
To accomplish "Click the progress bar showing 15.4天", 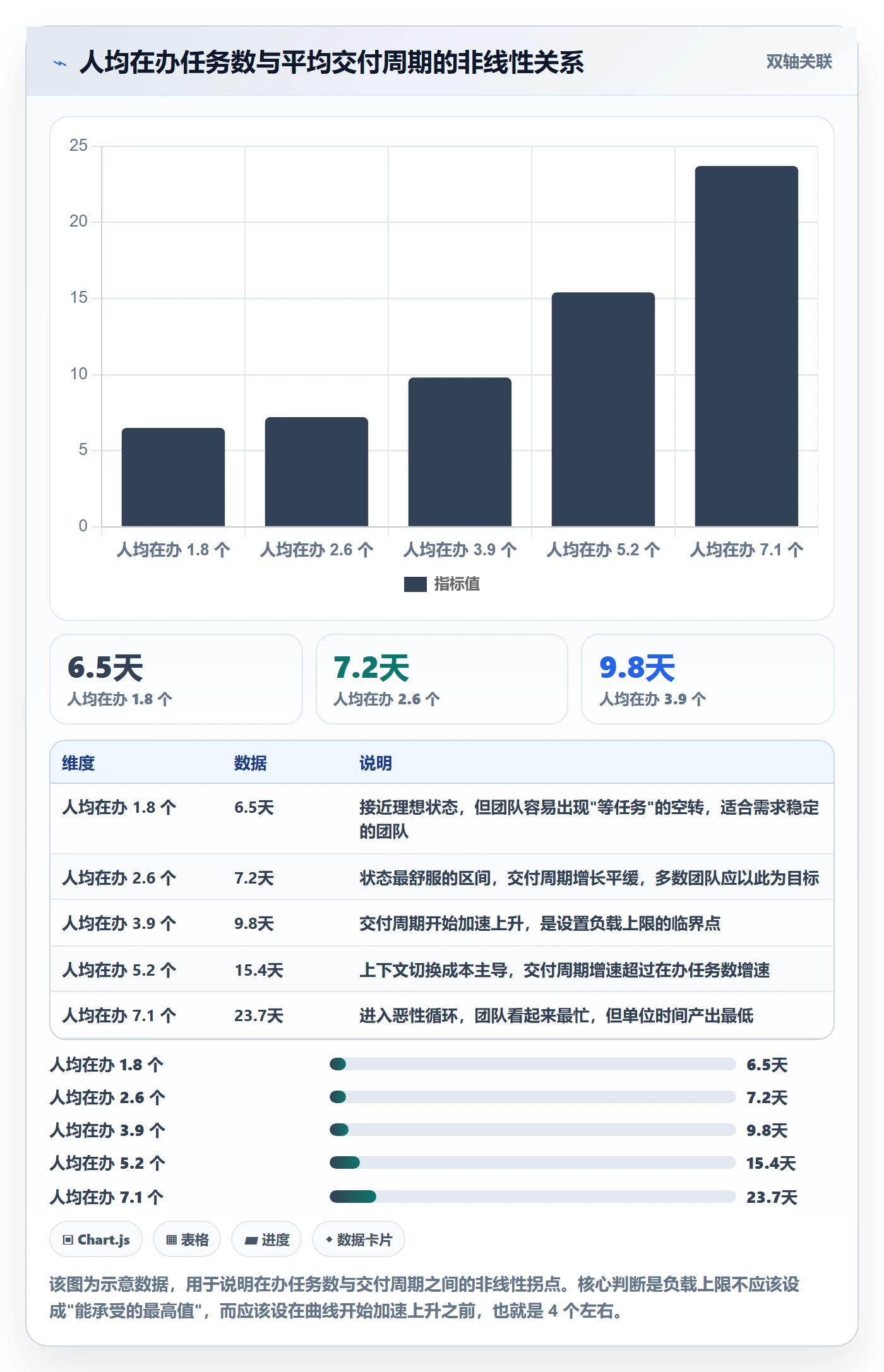I will (532, 1162).
